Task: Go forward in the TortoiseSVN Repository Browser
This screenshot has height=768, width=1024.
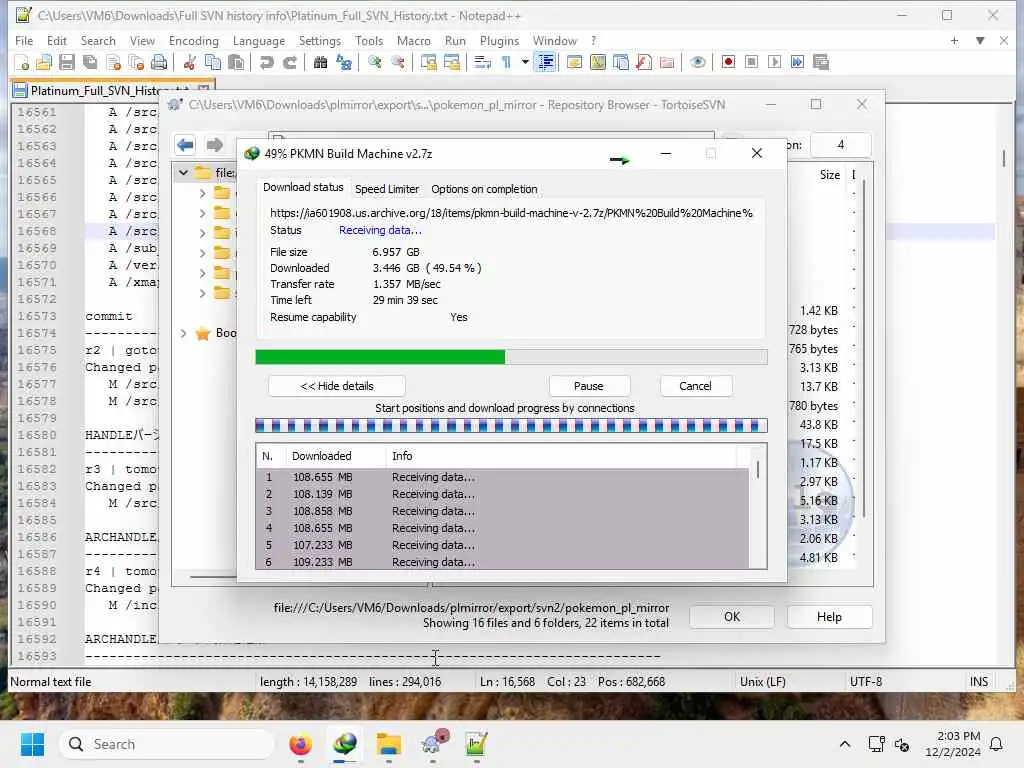Action: click(x=214, y=145)
